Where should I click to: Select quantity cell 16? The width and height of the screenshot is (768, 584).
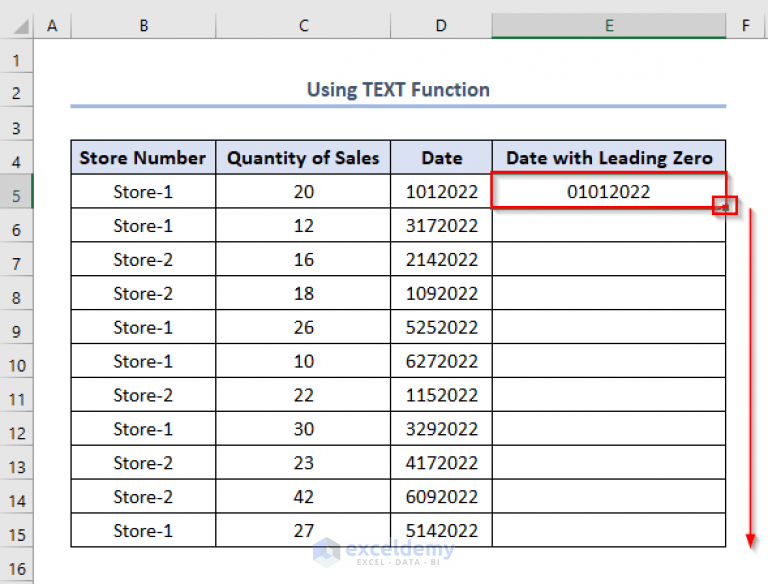point(303,259)
